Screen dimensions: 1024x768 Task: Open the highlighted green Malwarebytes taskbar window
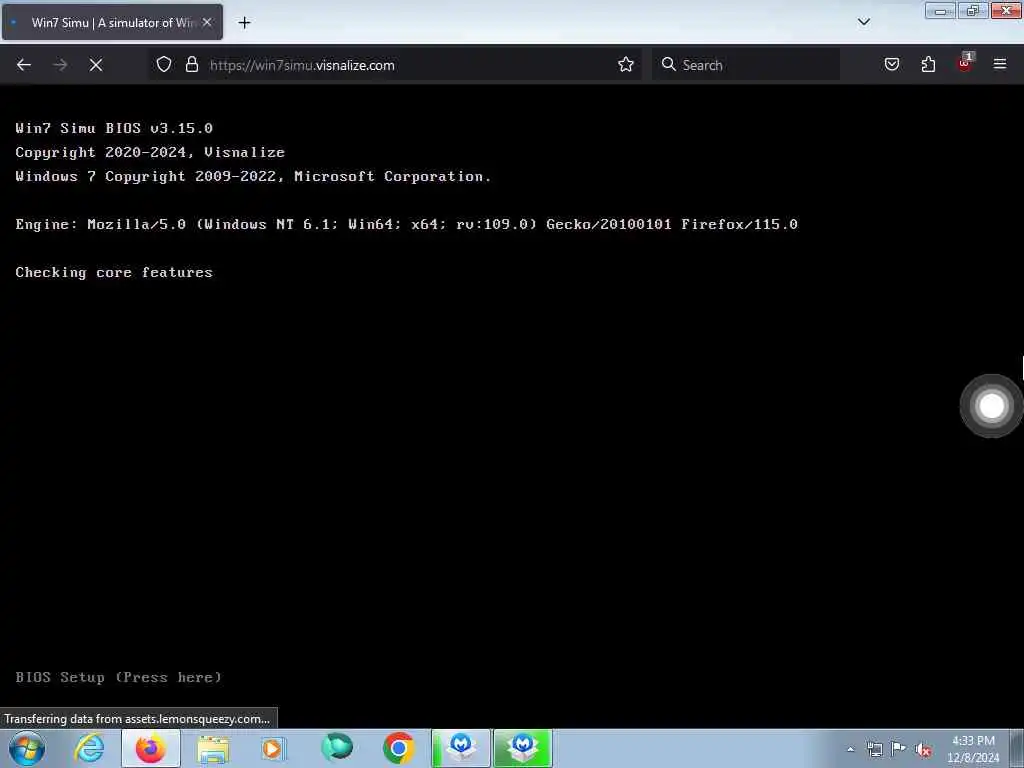pyautogui.click(x=523, y=748)
